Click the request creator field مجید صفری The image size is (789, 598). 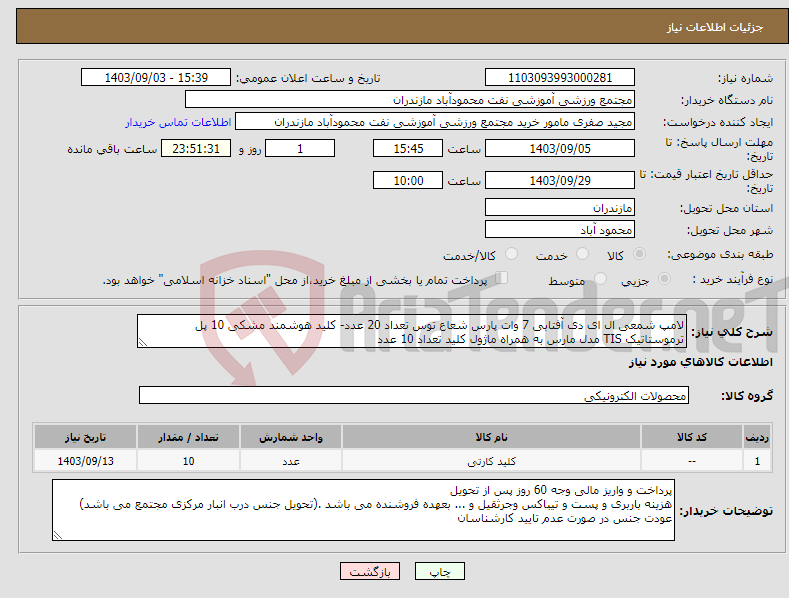435,122
